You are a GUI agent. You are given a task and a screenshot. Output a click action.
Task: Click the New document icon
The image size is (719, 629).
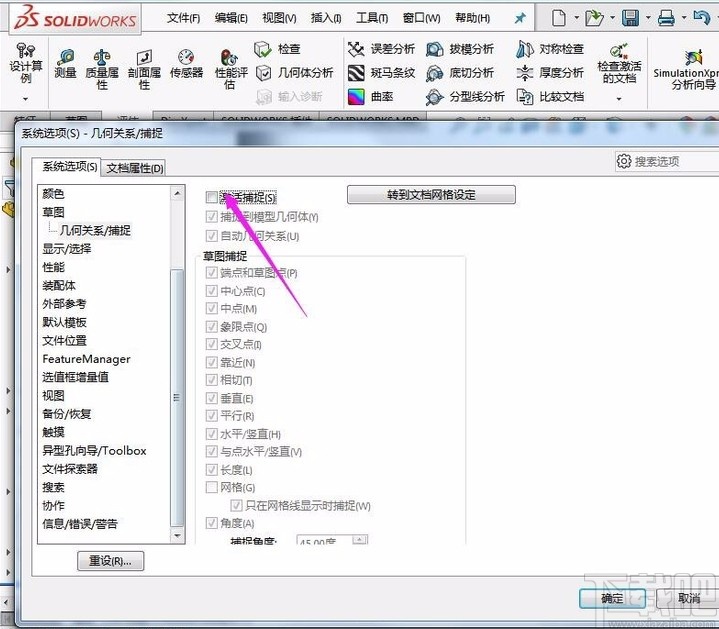(x=559, y=18)
